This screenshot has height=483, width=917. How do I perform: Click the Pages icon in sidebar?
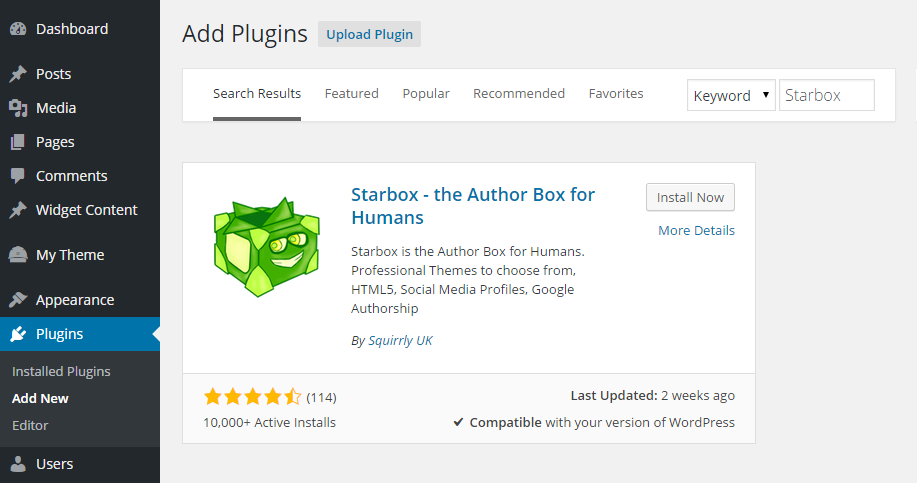18,142
